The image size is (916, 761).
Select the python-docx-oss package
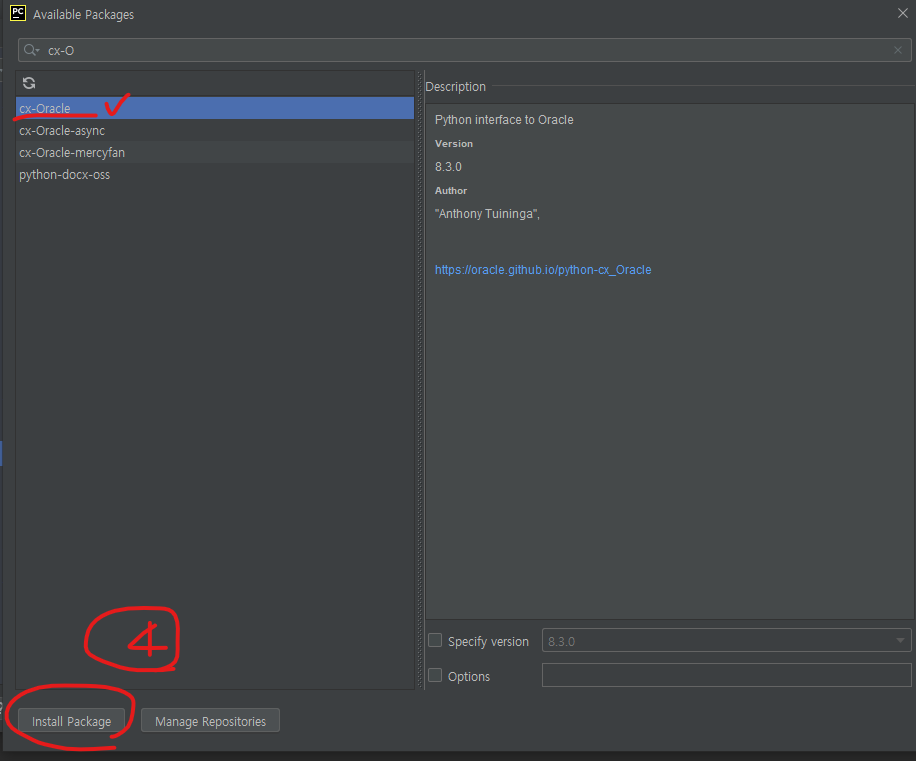215,175
